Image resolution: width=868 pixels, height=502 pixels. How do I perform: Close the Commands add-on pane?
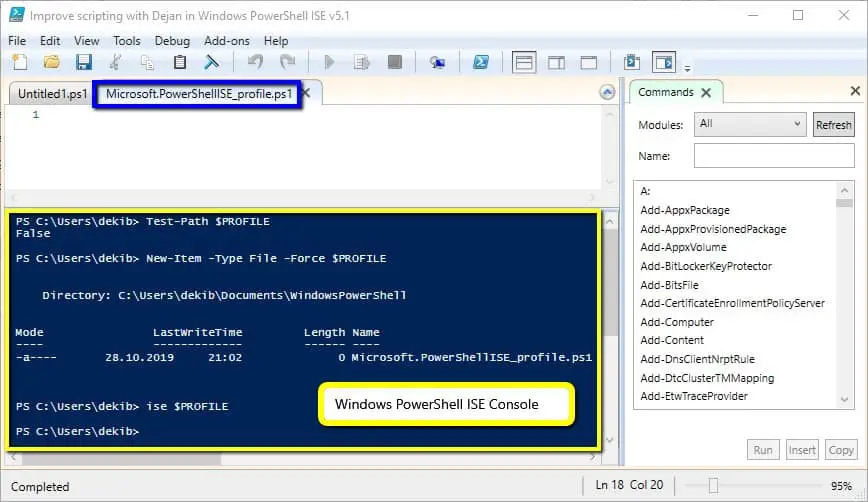[x=855, y=91]
